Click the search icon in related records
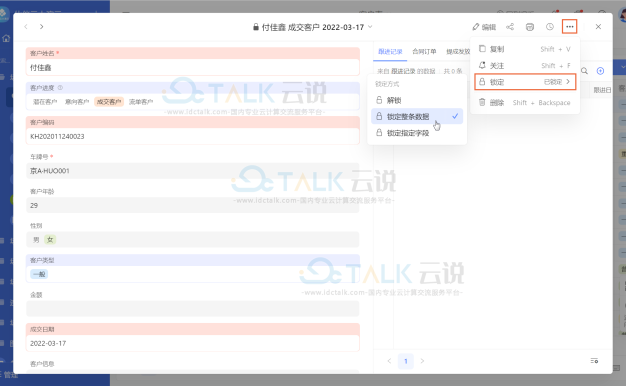The image size is (626, 386). click(x=584, y=71)
